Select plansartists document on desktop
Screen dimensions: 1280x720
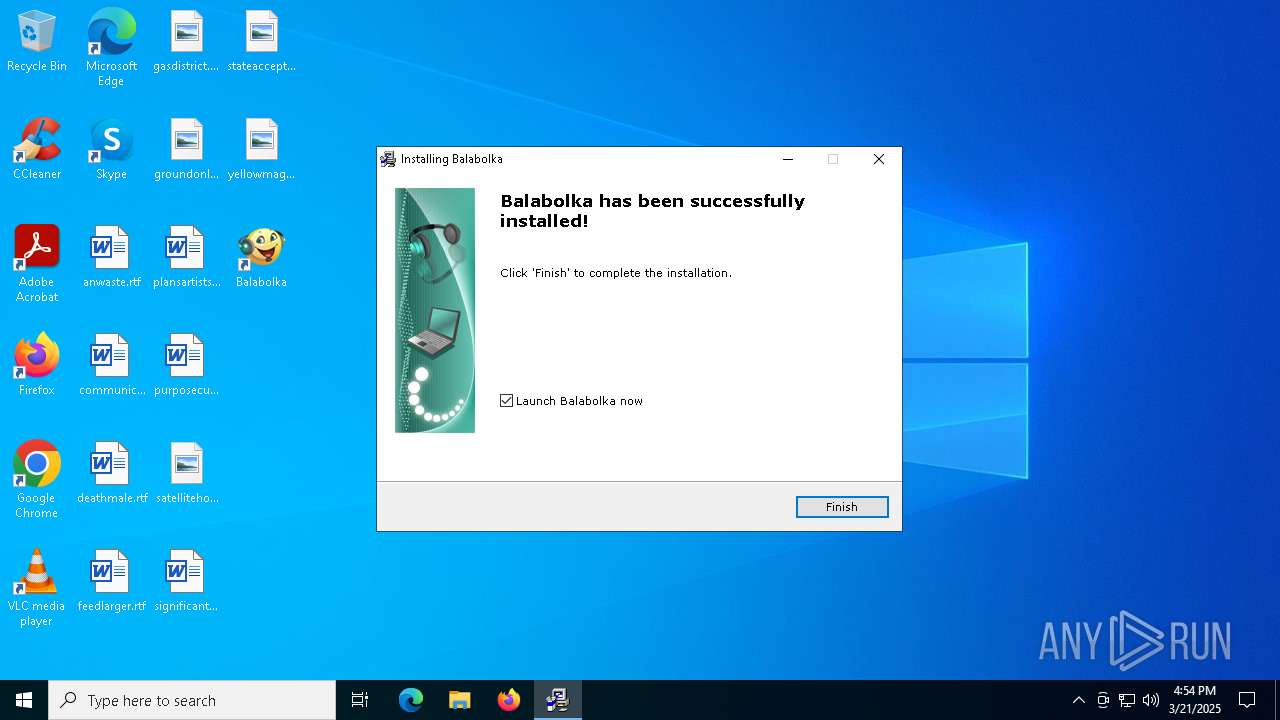tap(186, 258)
